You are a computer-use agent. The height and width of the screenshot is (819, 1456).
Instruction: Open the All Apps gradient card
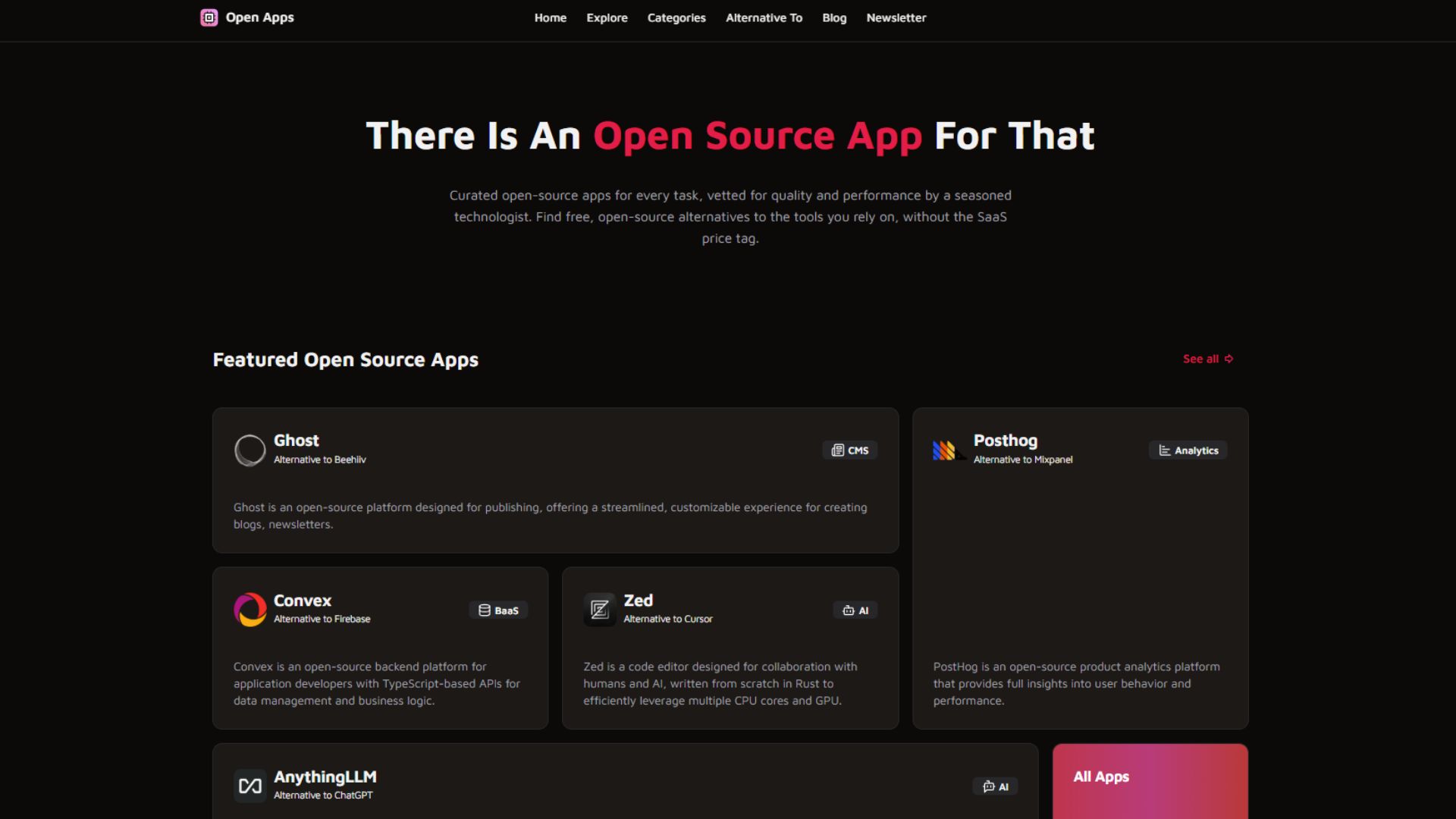tap(1150, 781)
